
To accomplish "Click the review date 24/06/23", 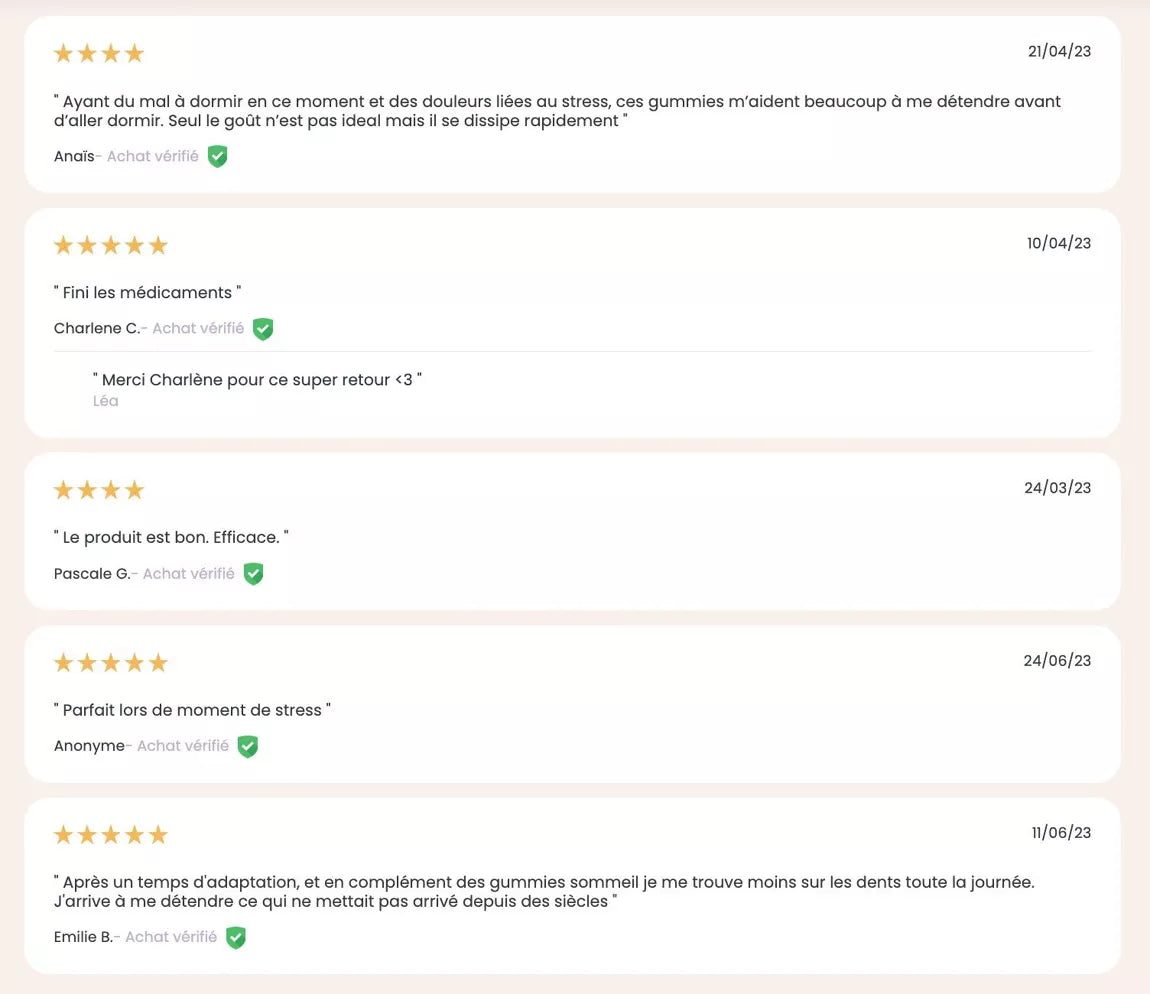I will click(x=1057, y=661).
